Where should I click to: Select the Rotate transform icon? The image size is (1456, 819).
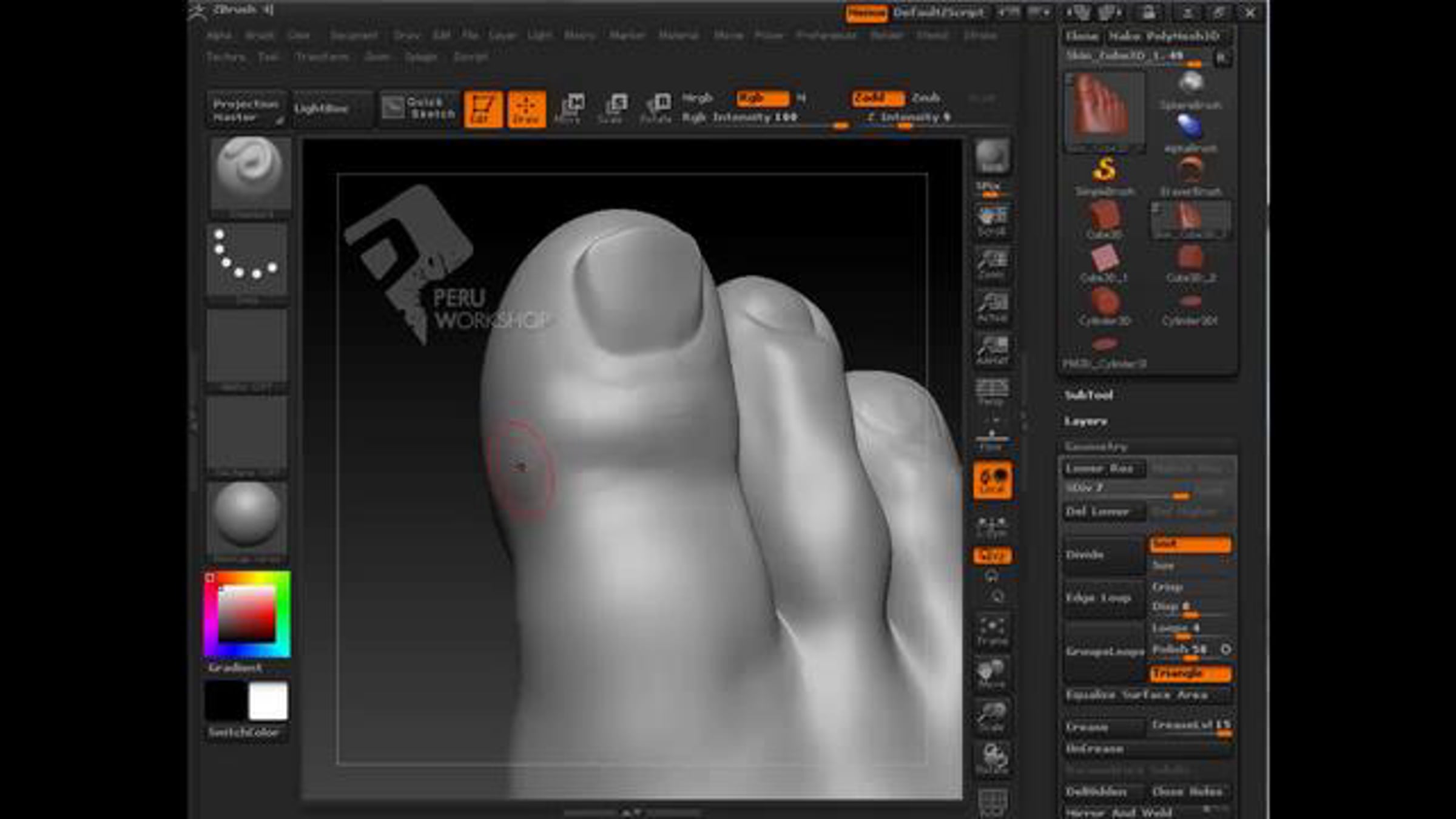656,109
